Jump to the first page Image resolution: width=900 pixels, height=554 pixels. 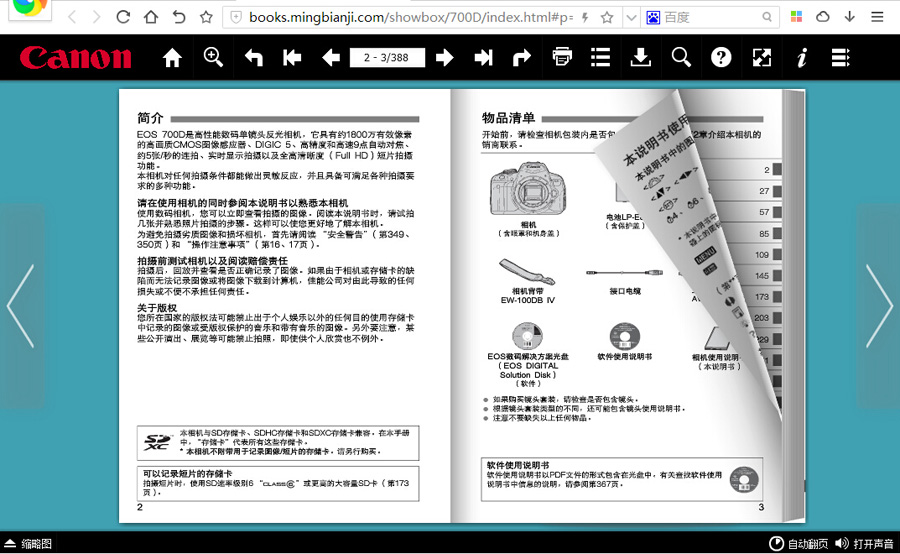click(x=292, y=57)
